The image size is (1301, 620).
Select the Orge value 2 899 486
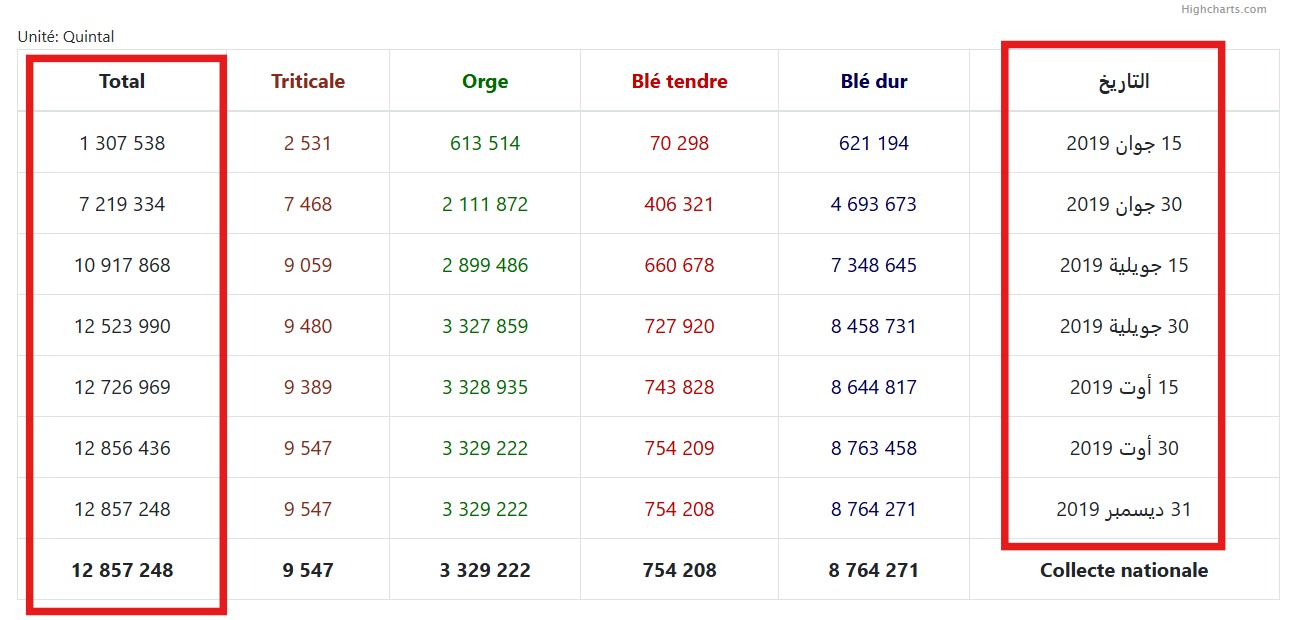(485, 265)
